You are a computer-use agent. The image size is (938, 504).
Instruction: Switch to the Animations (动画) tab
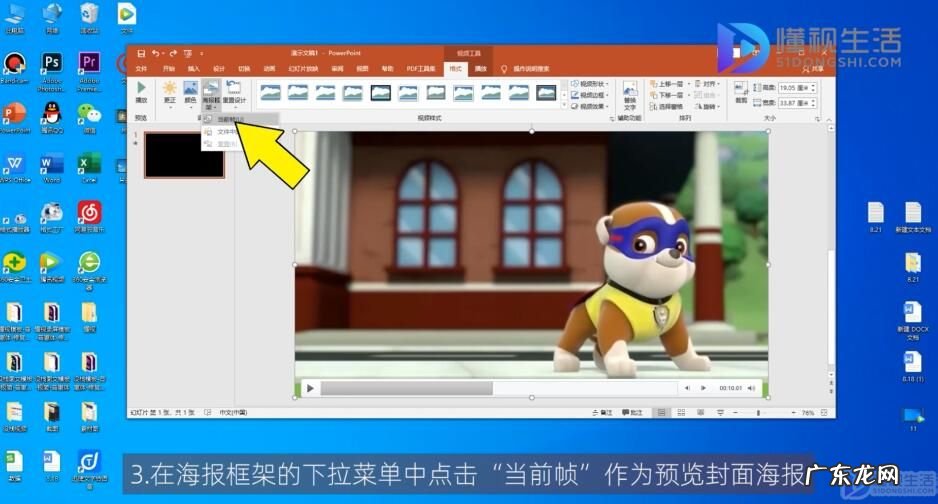coord(269,69)
